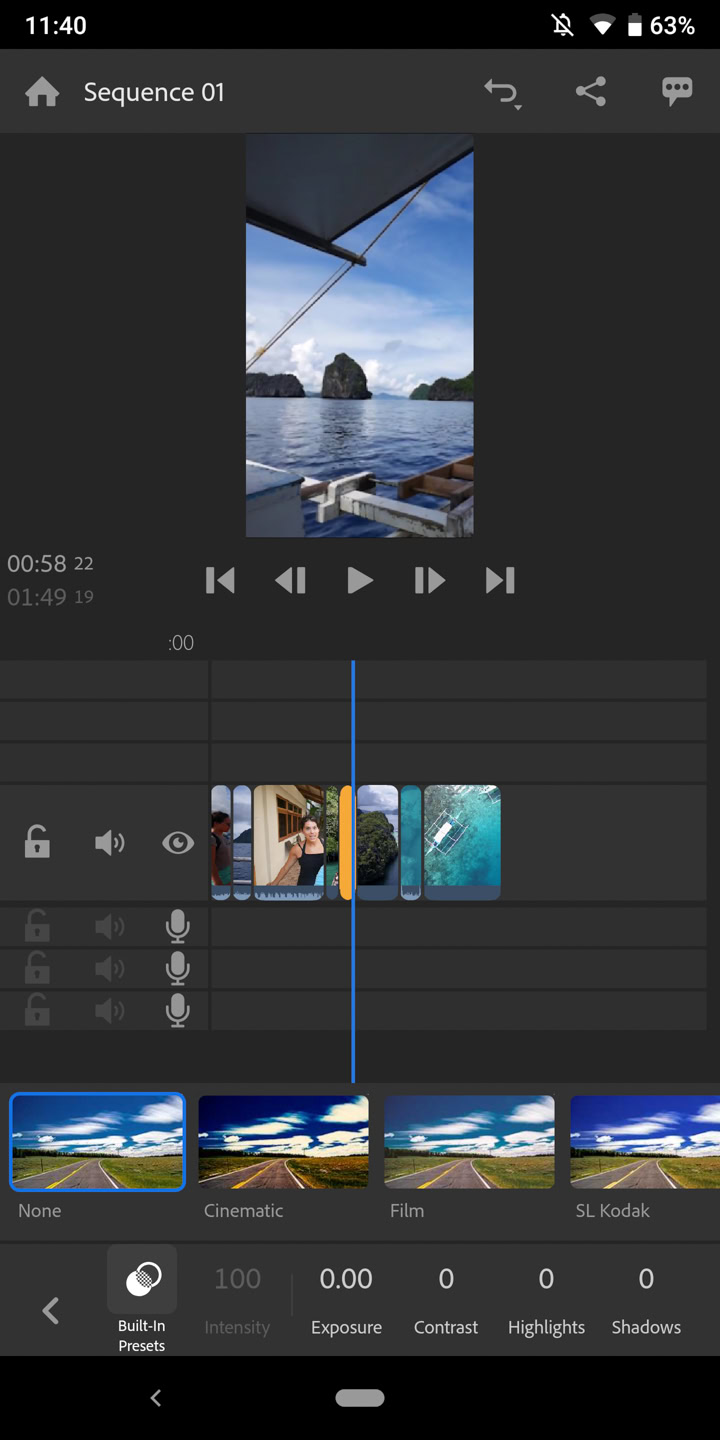Tap the Home icon

(x=42, y=93)
